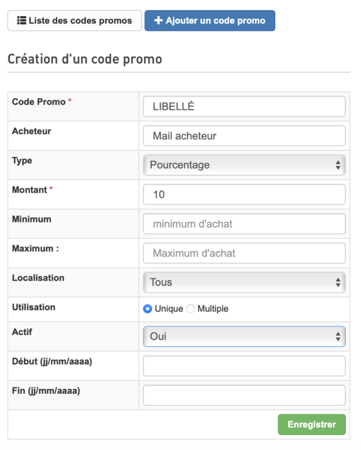Focus the Code Promo LIBELLÉ field
The image size is (361, 450).
pos(244,107)
